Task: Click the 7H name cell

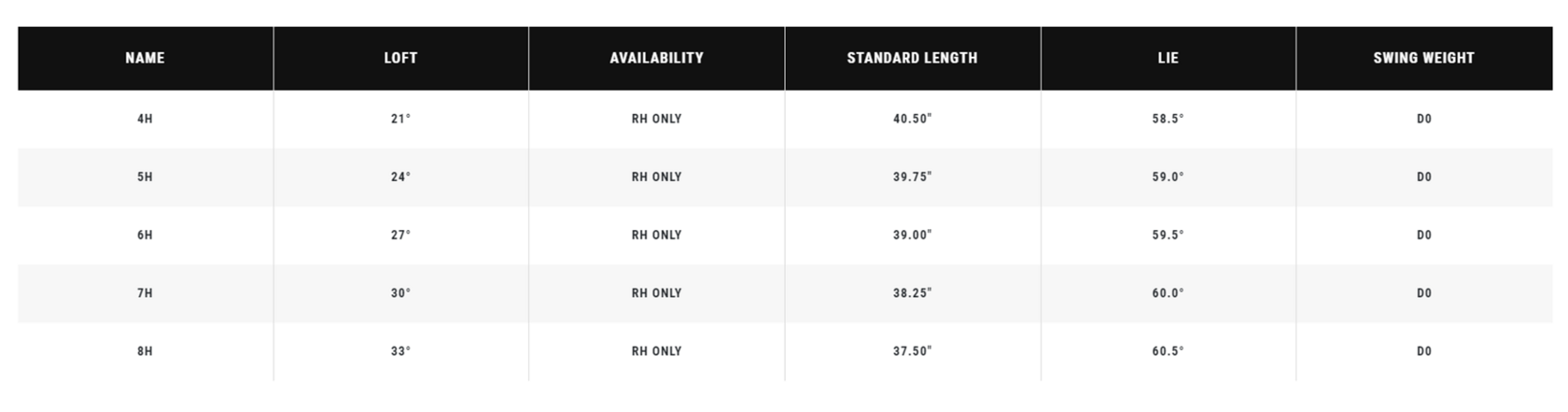Action: [x=145, y=292]
